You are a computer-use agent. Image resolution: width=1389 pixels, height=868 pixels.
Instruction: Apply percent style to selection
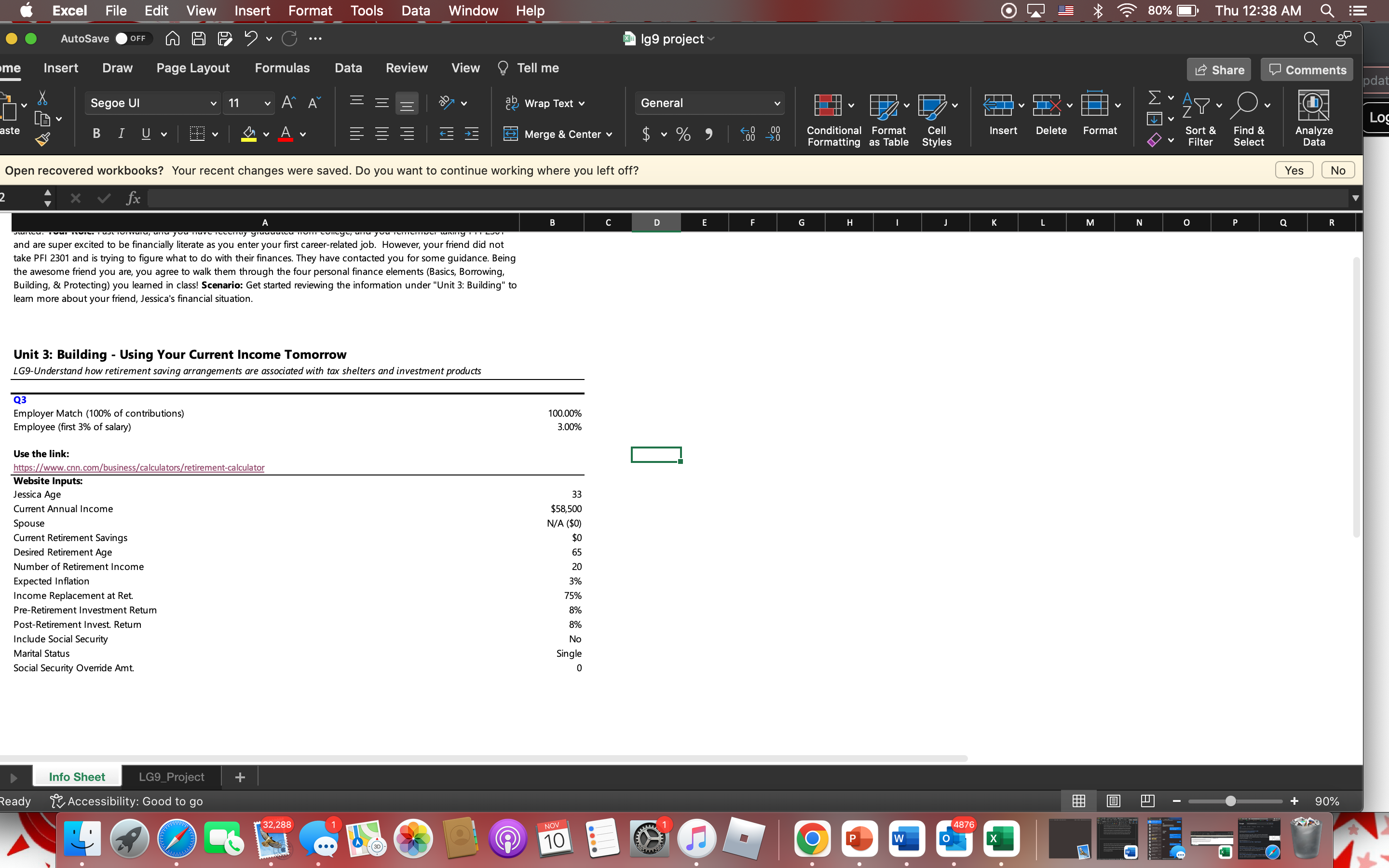pos(682,134)
